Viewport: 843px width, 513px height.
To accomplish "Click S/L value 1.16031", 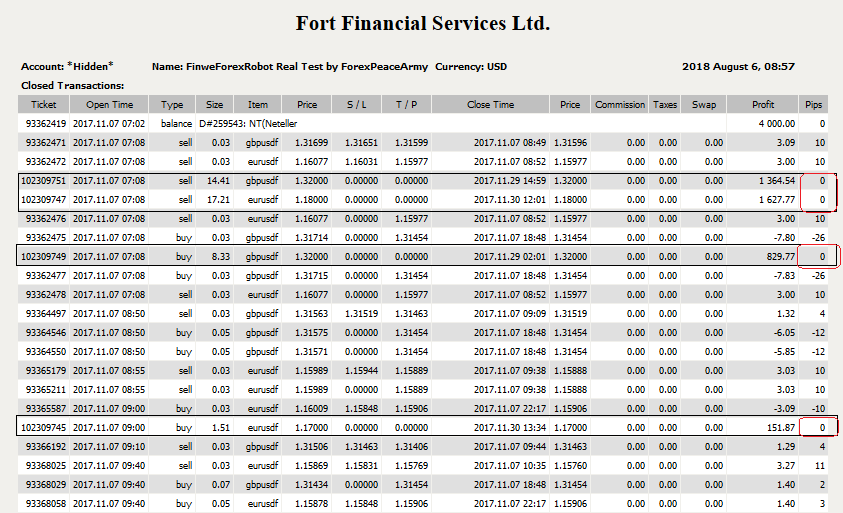I will (x=361, y=161).
